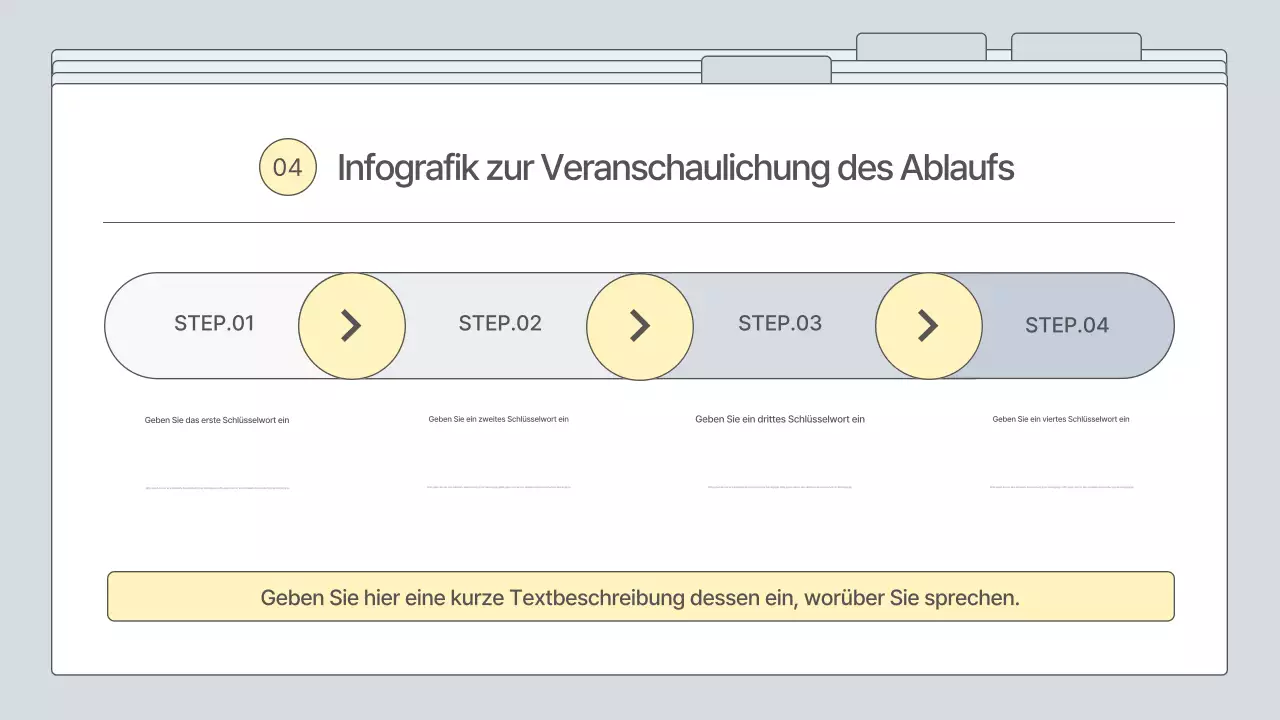
Task: Click the chevron arrow between STEP.01 and STEP.02
Action: [x=351, y=325]
